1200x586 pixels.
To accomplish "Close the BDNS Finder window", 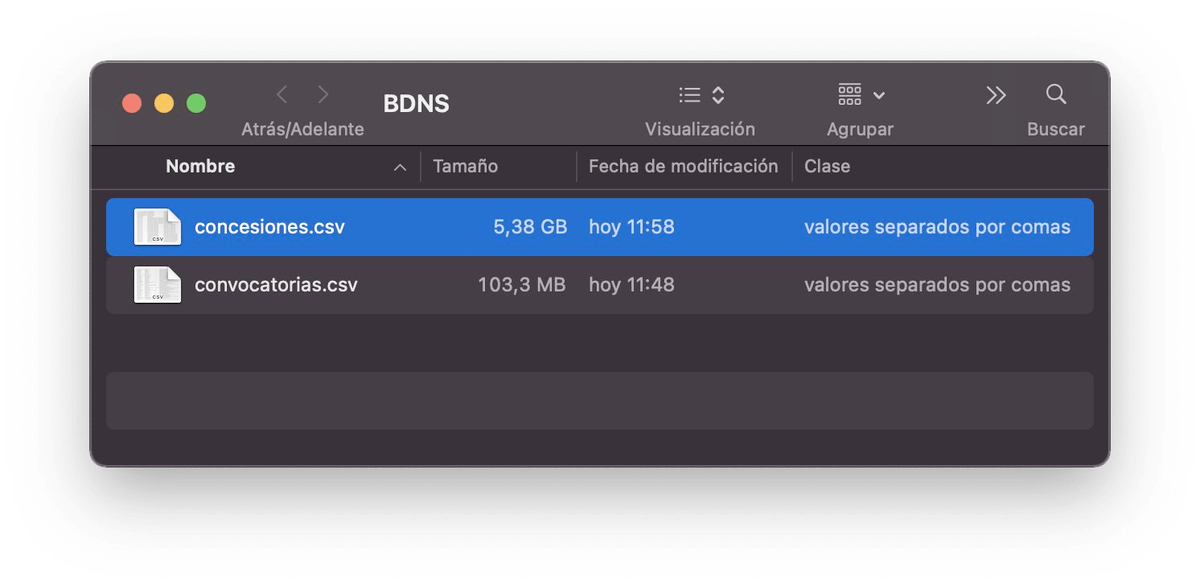I will [x=132, y=104].
